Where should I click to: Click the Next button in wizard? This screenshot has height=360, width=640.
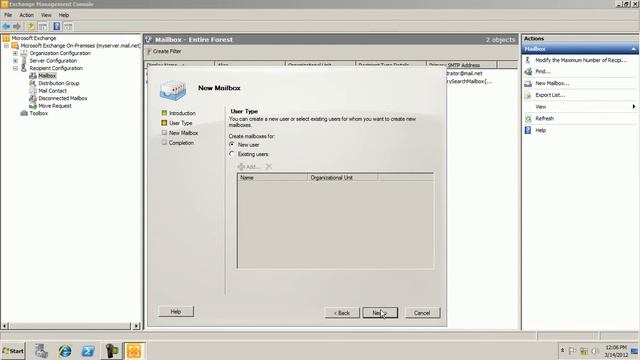380,313
